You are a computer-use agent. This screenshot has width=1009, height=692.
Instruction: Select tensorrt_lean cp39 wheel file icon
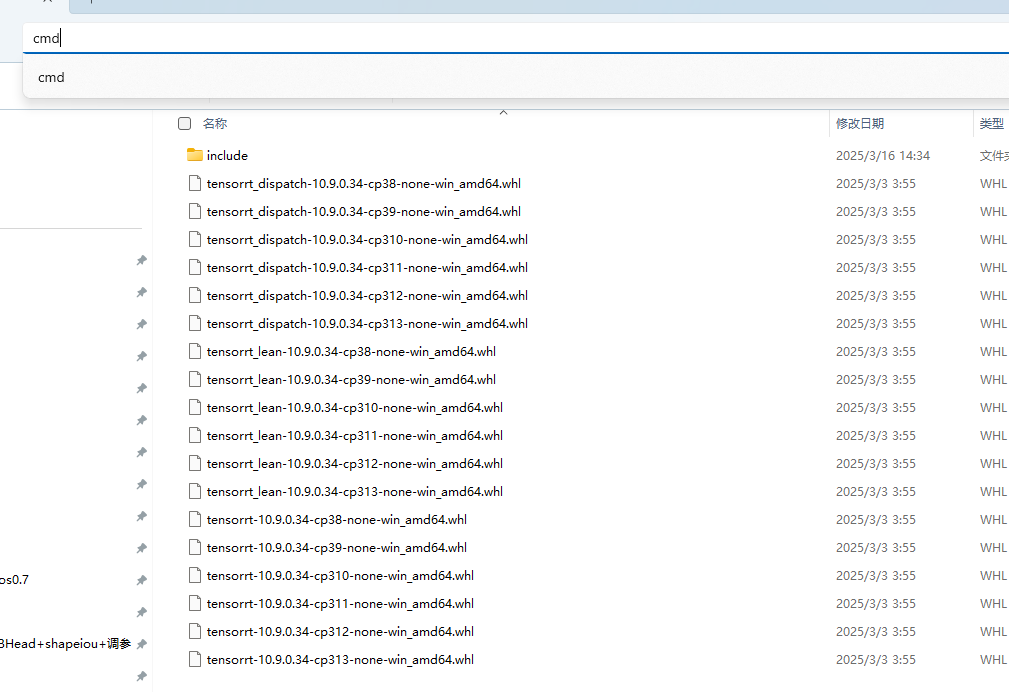coord(194,379)
